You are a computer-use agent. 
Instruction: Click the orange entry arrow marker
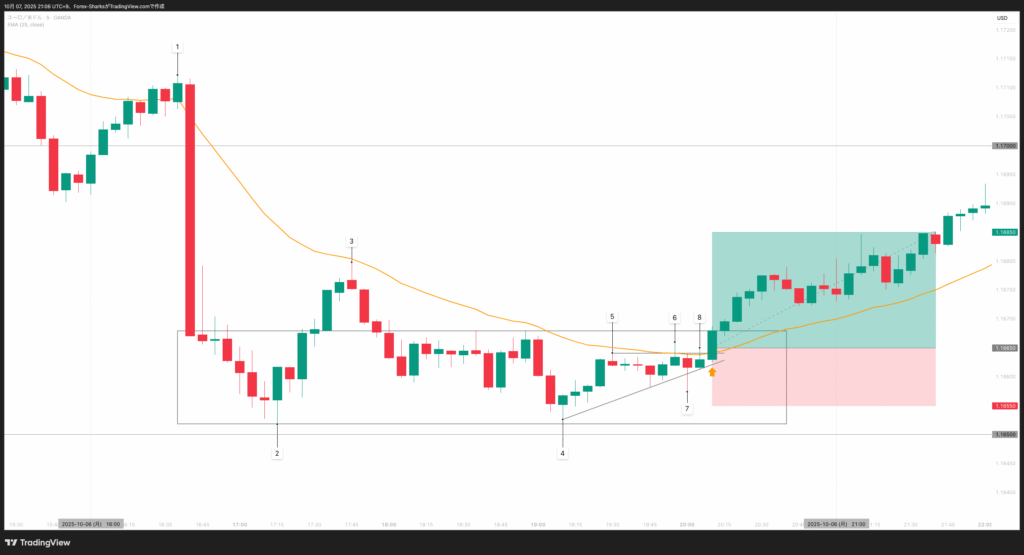click(713, 371)
